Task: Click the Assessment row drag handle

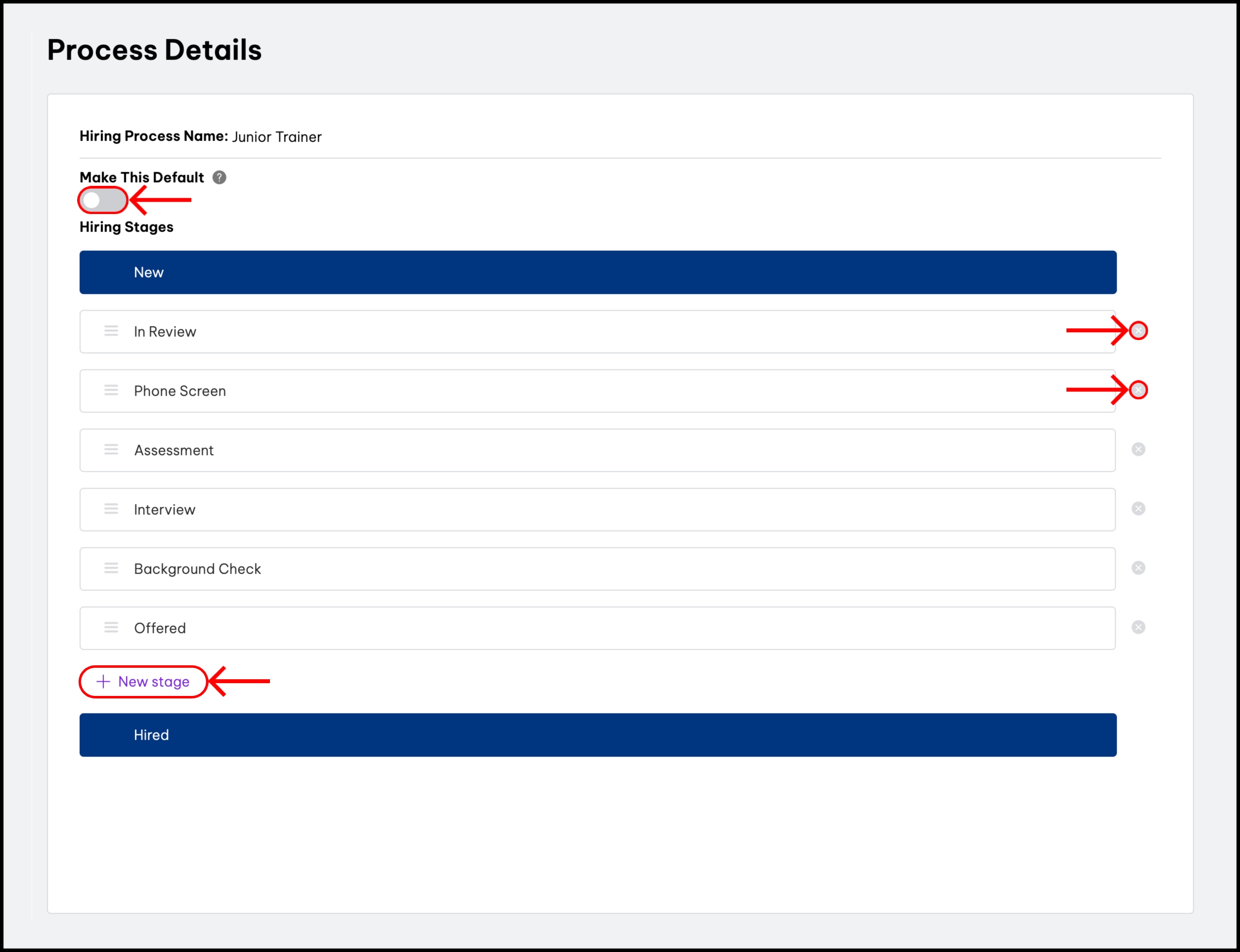Action: click(111, 449)
